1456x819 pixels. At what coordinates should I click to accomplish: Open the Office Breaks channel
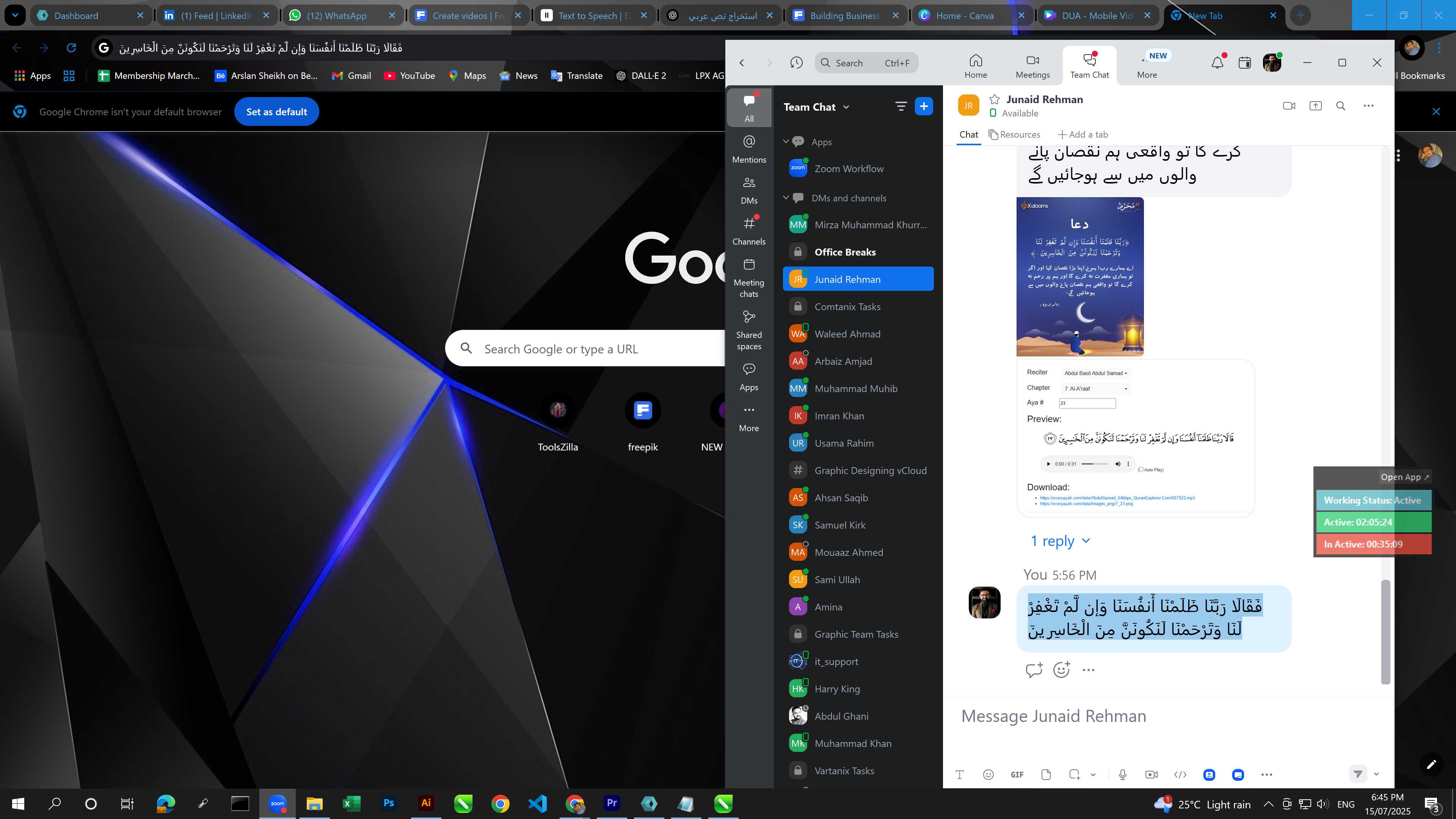pos(858,252)
